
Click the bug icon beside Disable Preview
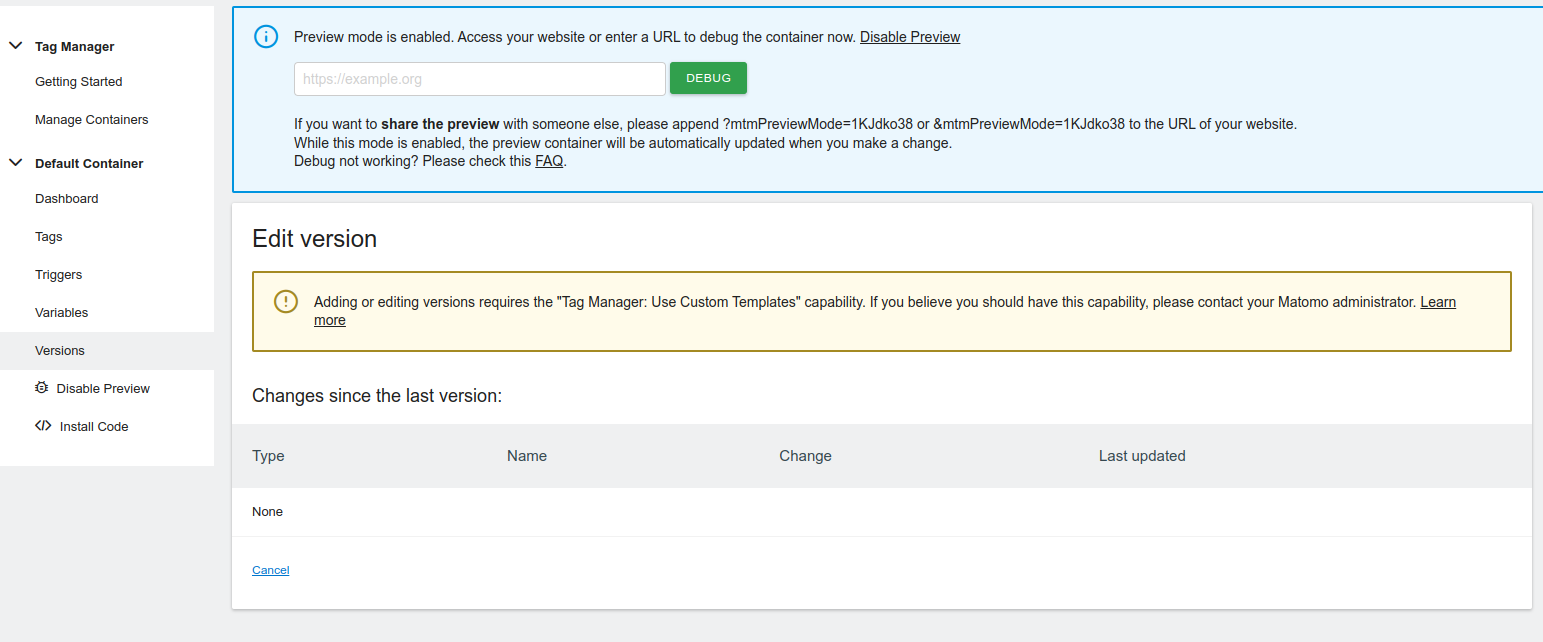click(x=41, y=388)
